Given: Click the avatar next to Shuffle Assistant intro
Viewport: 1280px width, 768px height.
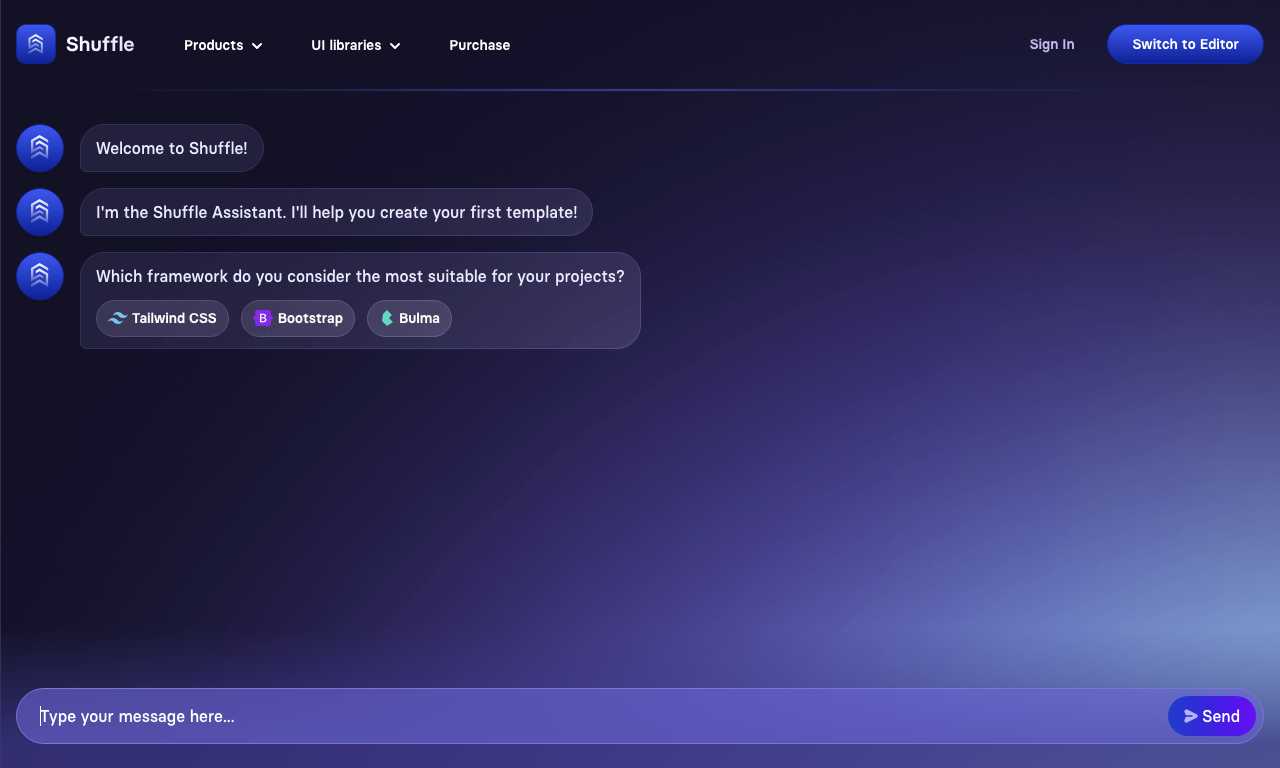Looking at the screenshot, I should (x=40, y=212).
